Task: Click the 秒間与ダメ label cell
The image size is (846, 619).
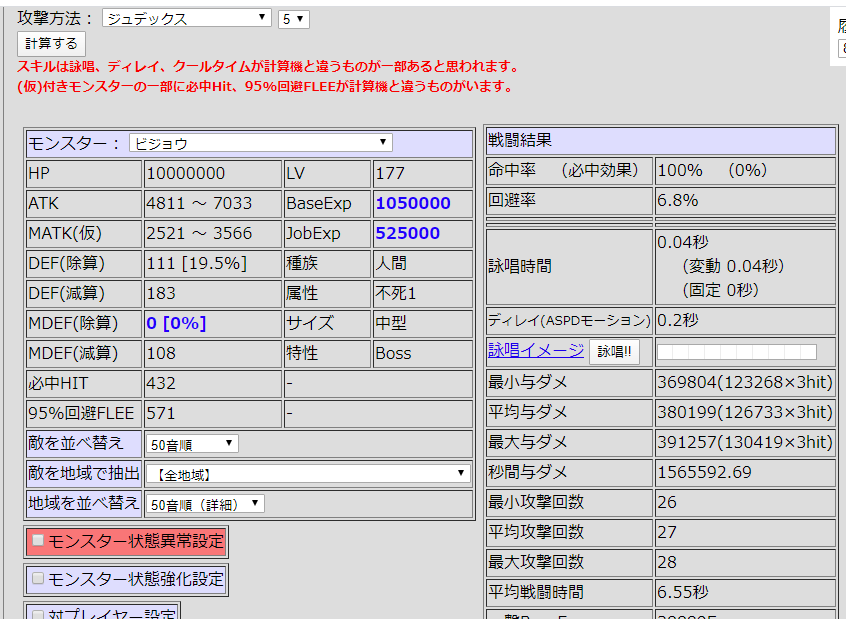Action: [569, 473]
